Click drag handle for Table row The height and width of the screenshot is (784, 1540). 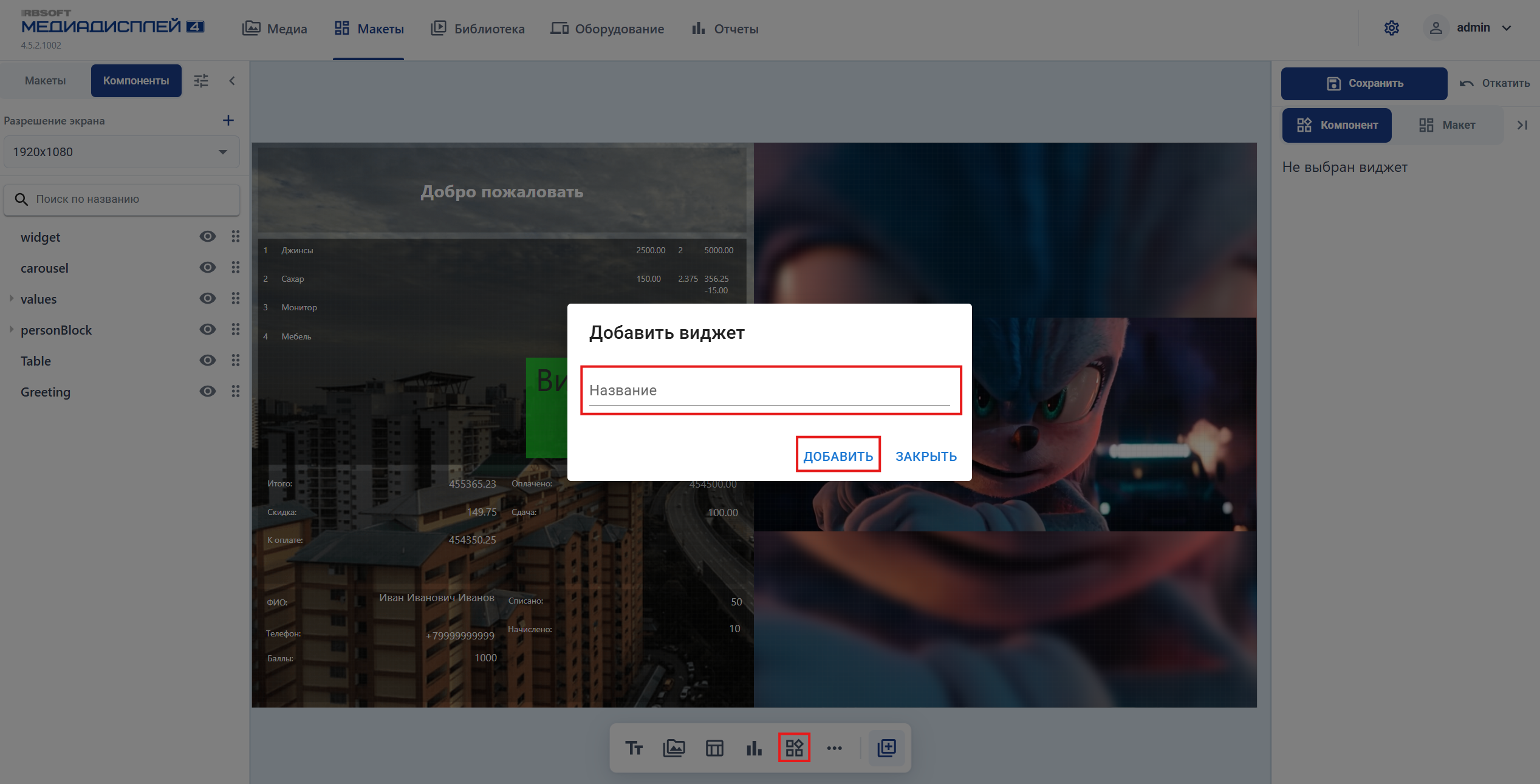(236, 361)
